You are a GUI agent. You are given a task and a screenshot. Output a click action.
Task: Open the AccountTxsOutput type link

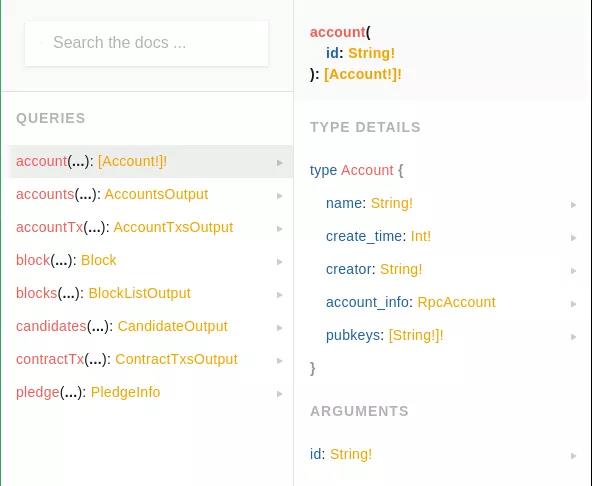173,227
